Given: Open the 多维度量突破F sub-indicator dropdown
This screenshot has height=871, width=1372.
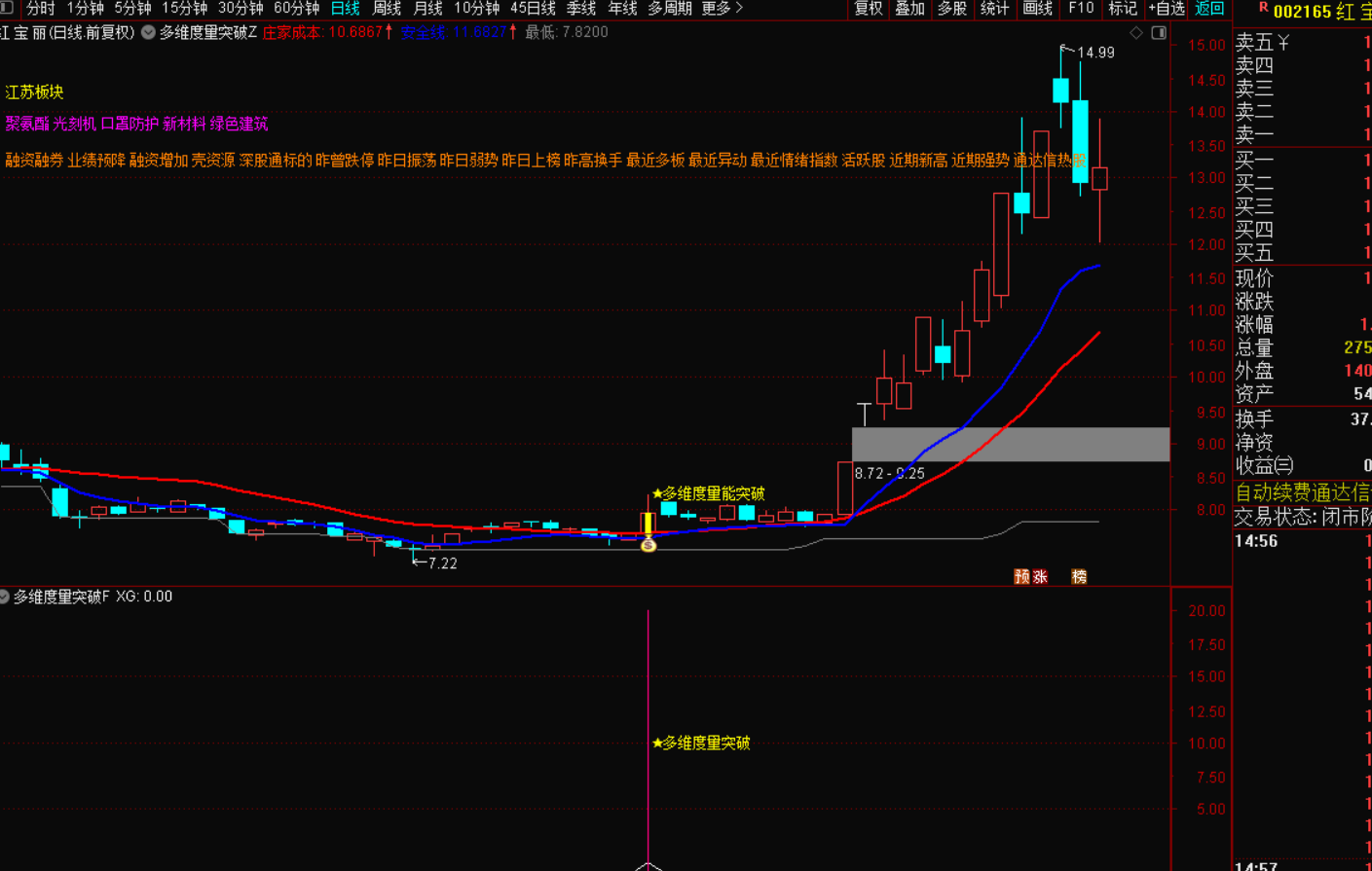Looking at the screenshot, I should coord(5,597).
